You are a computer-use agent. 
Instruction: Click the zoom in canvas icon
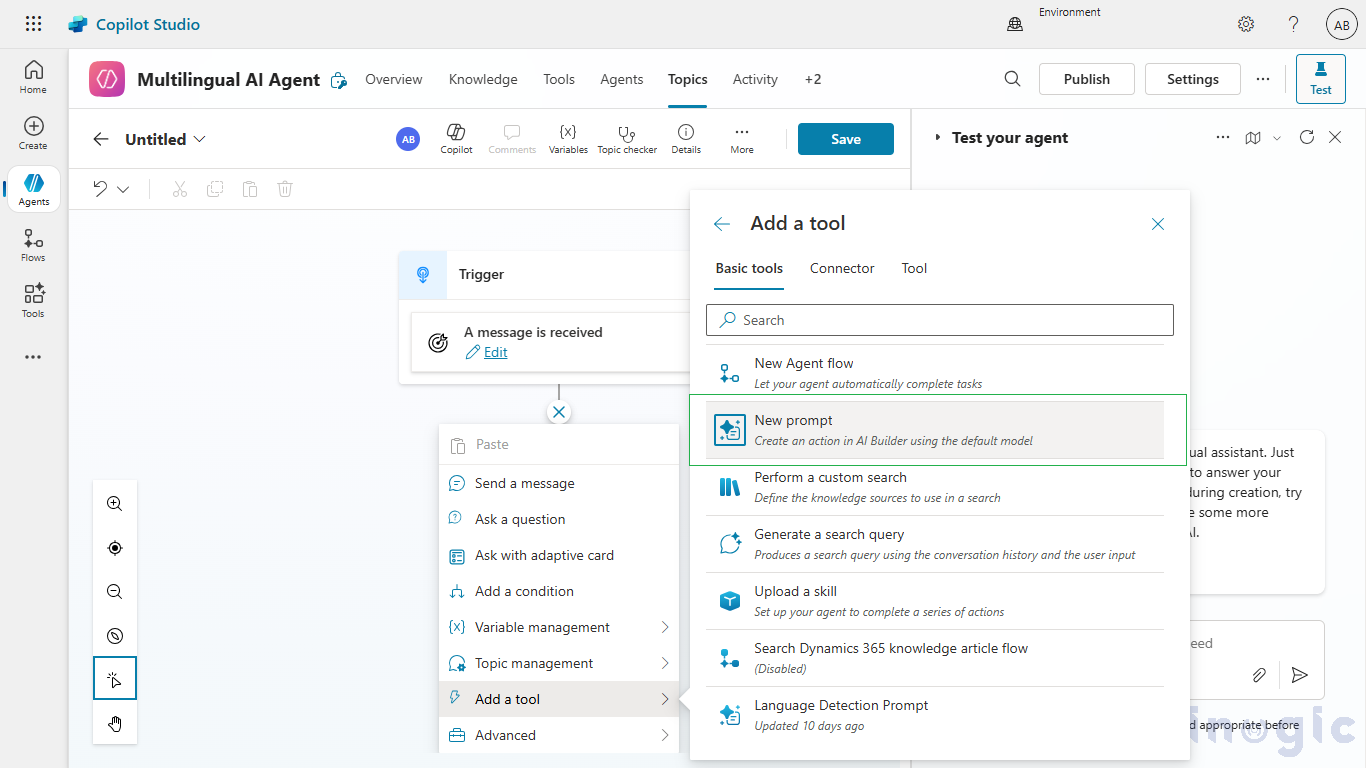pos(115,504)
